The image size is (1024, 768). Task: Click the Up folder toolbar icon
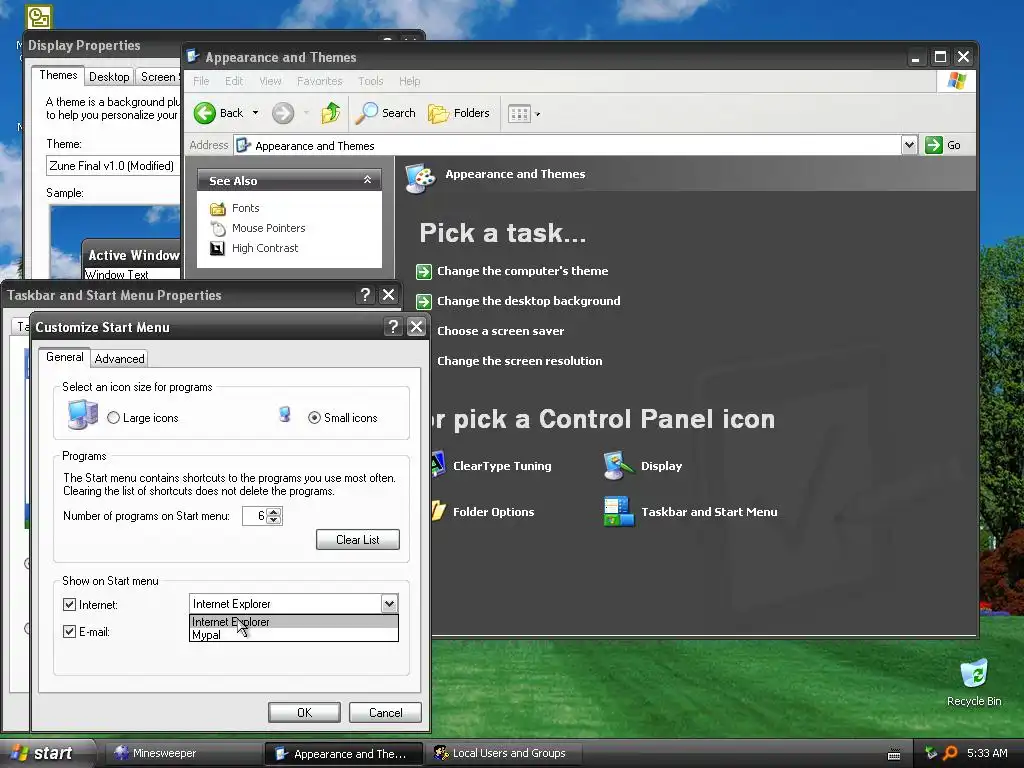[330, 113]
